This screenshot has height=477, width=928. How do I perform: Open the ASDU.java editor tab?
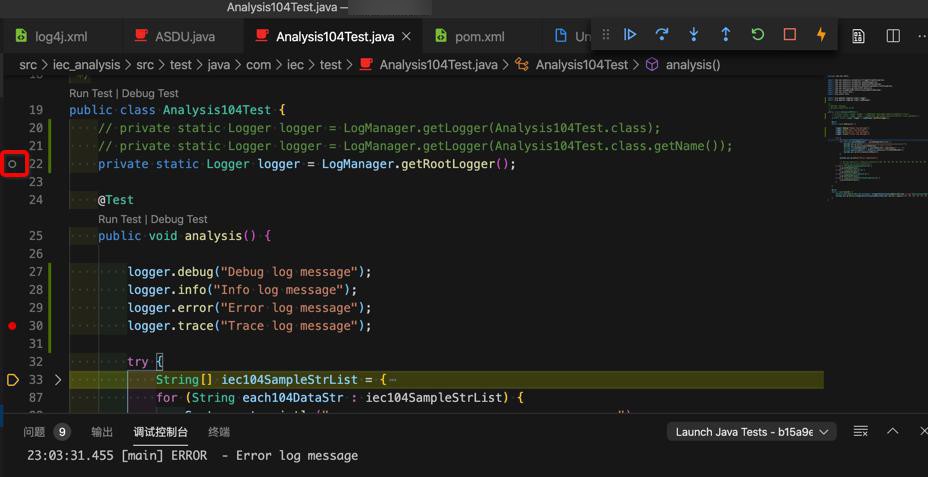point(184,37)
